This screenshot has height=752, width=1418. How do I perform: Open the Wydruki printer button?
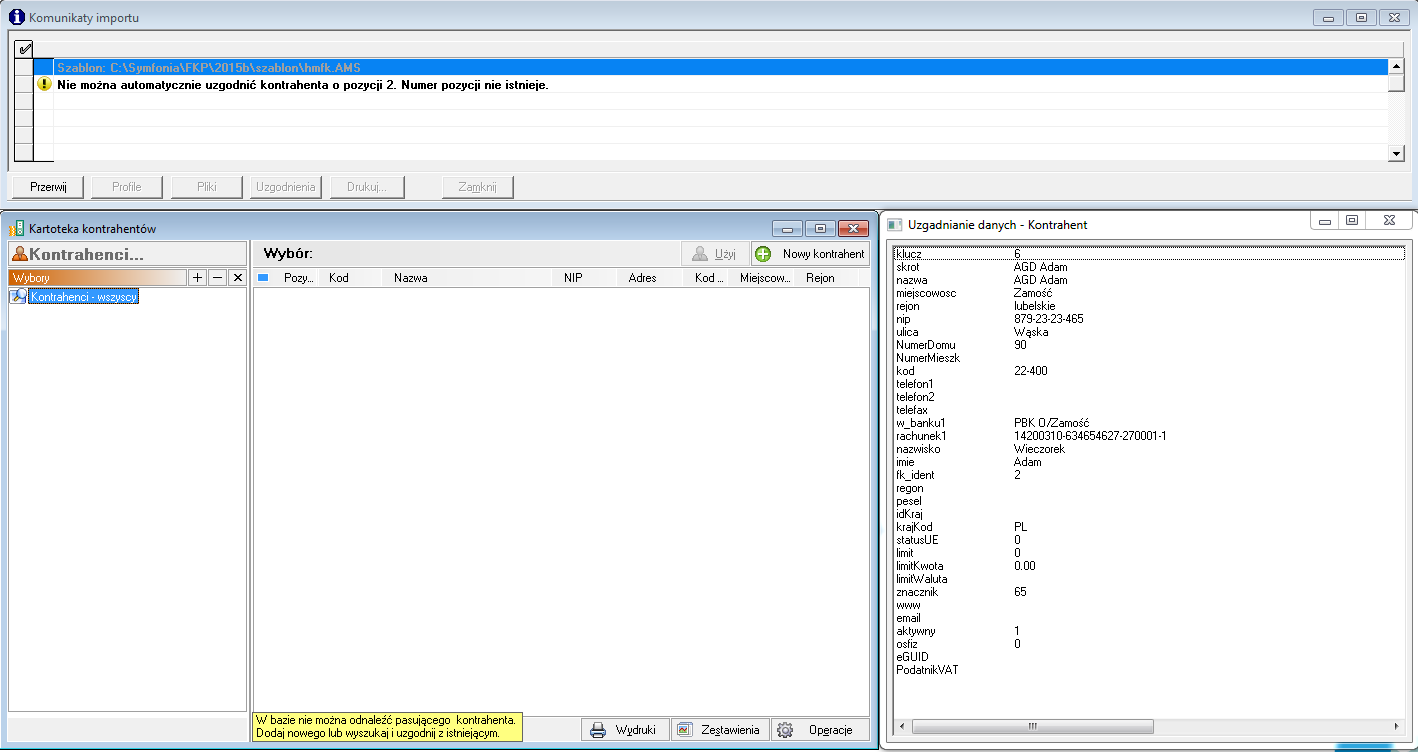[x=624, y=730]
